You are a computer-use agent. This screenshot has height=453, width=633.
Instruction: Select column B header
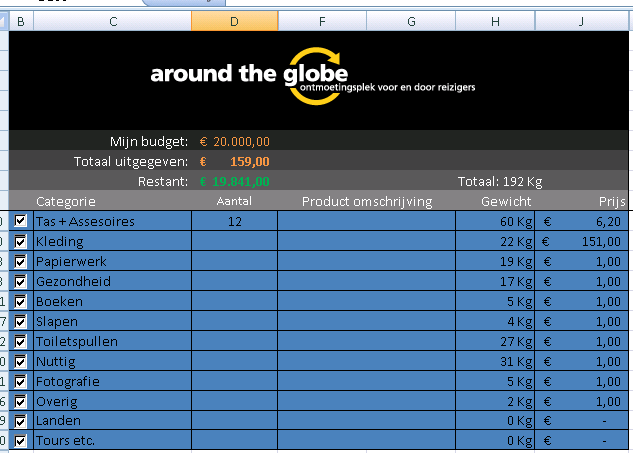pos(21,21)
